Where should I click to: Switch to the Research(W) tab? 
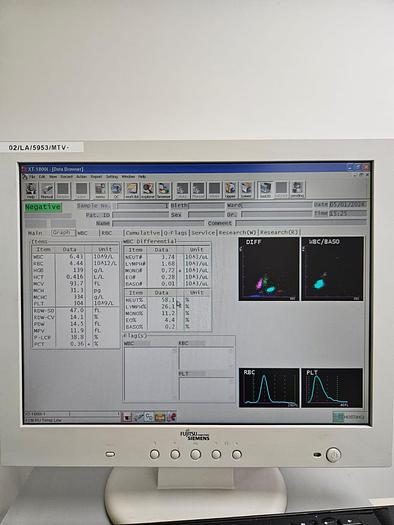click(x=237, y=232)
